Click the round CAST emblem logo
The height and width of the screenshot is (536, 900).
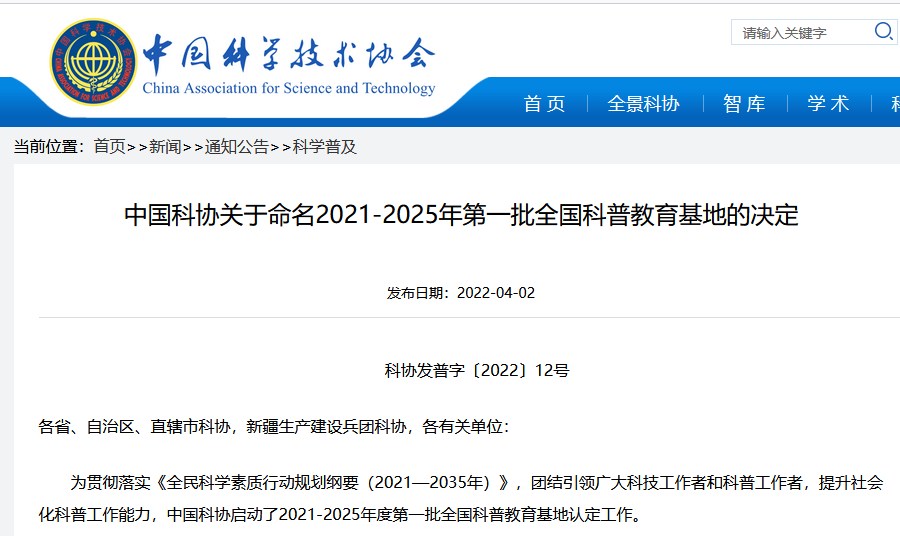click(x=93, y=62)
